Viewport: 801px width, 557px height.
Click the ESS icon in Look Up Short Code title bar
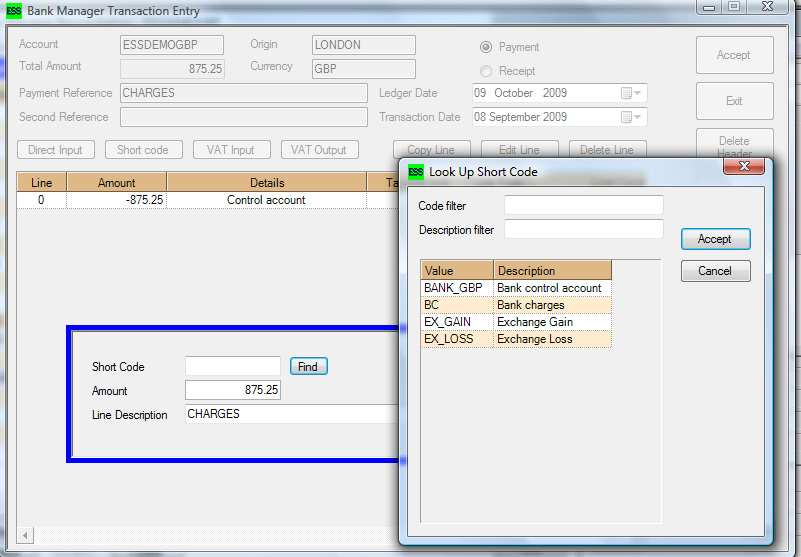click(416, 172)
